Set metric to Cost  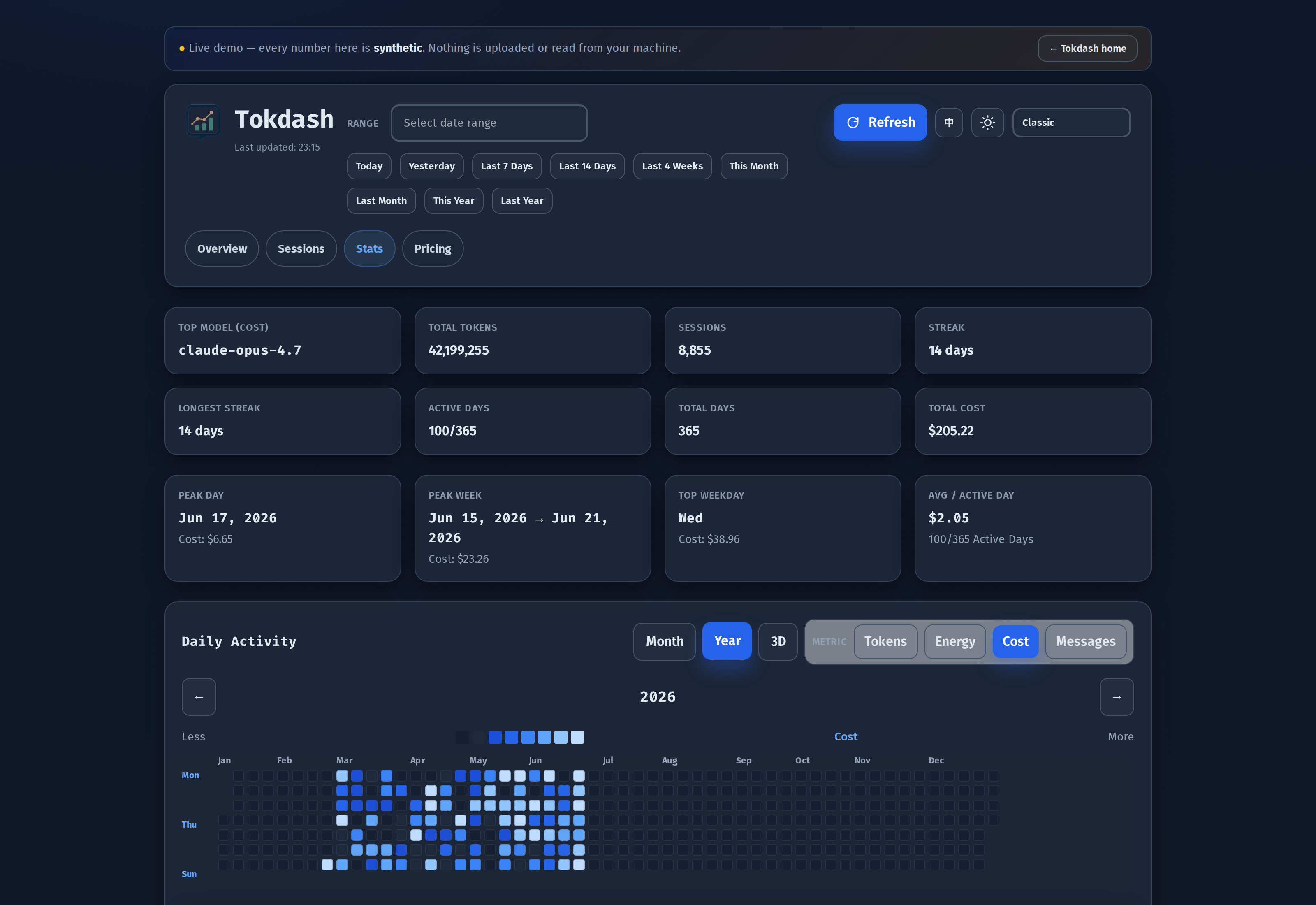[1015, 641]
